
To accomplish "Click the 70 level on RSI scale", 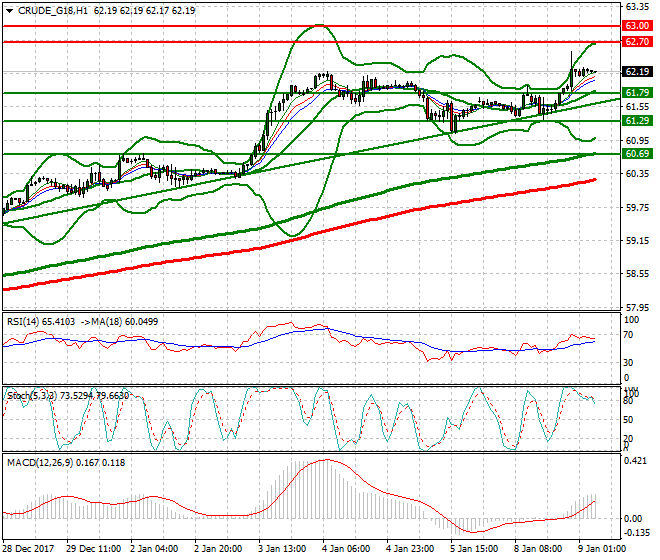I will (628, 335).
